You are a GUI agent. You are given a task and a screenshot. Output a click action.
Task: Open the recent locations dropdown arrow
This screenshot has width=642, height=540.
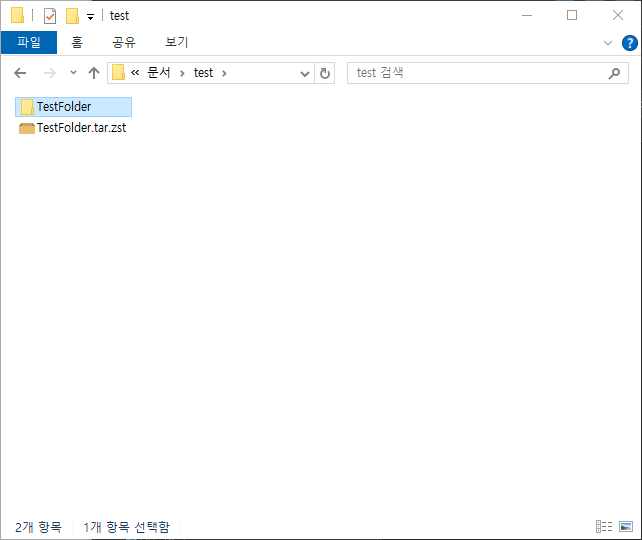(73, 73)
